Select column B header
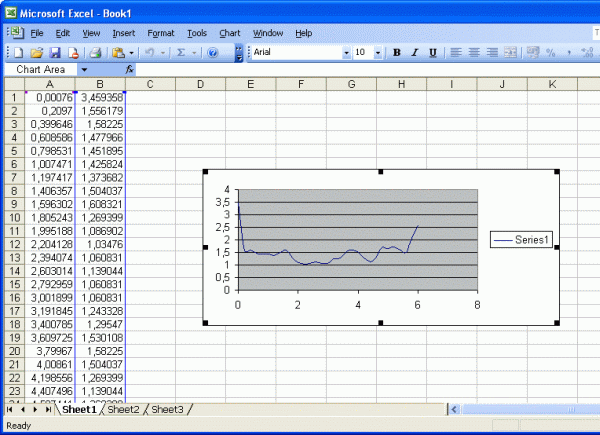The height and width of the screenshot is (435, 600). click(100, 84)
